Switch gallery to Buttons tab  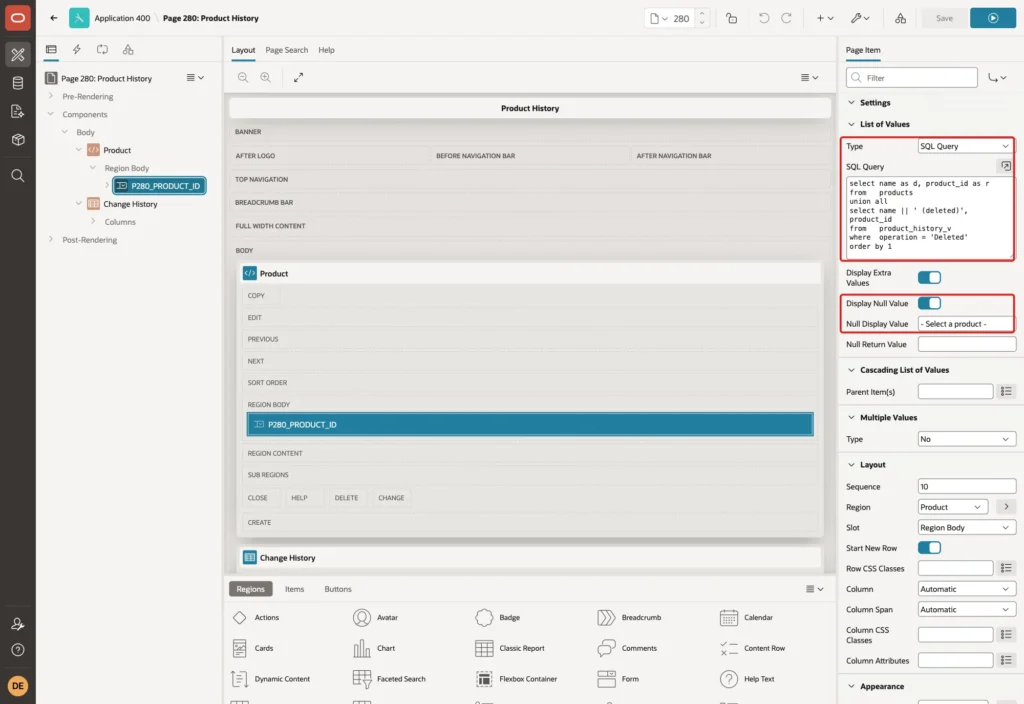[338, 589]
